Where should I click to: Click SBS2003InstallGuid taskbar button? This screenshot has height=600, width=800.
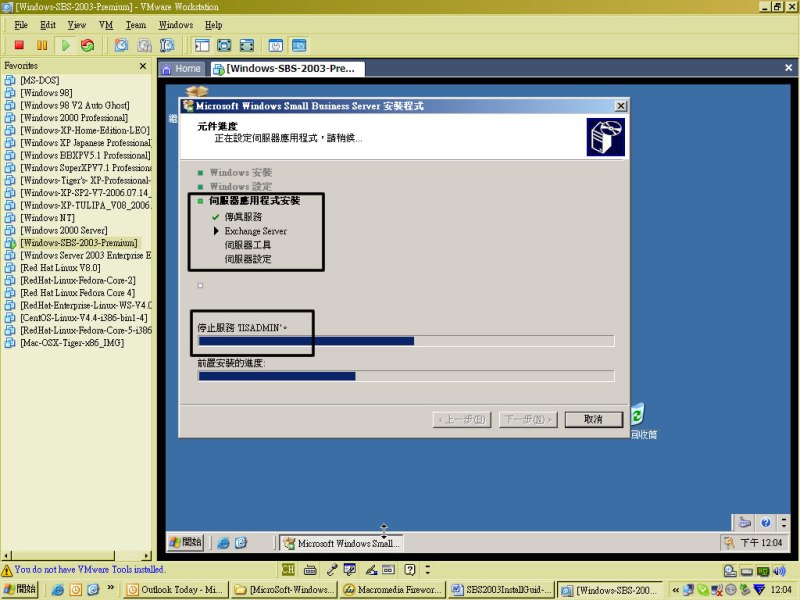pos(502,590)
